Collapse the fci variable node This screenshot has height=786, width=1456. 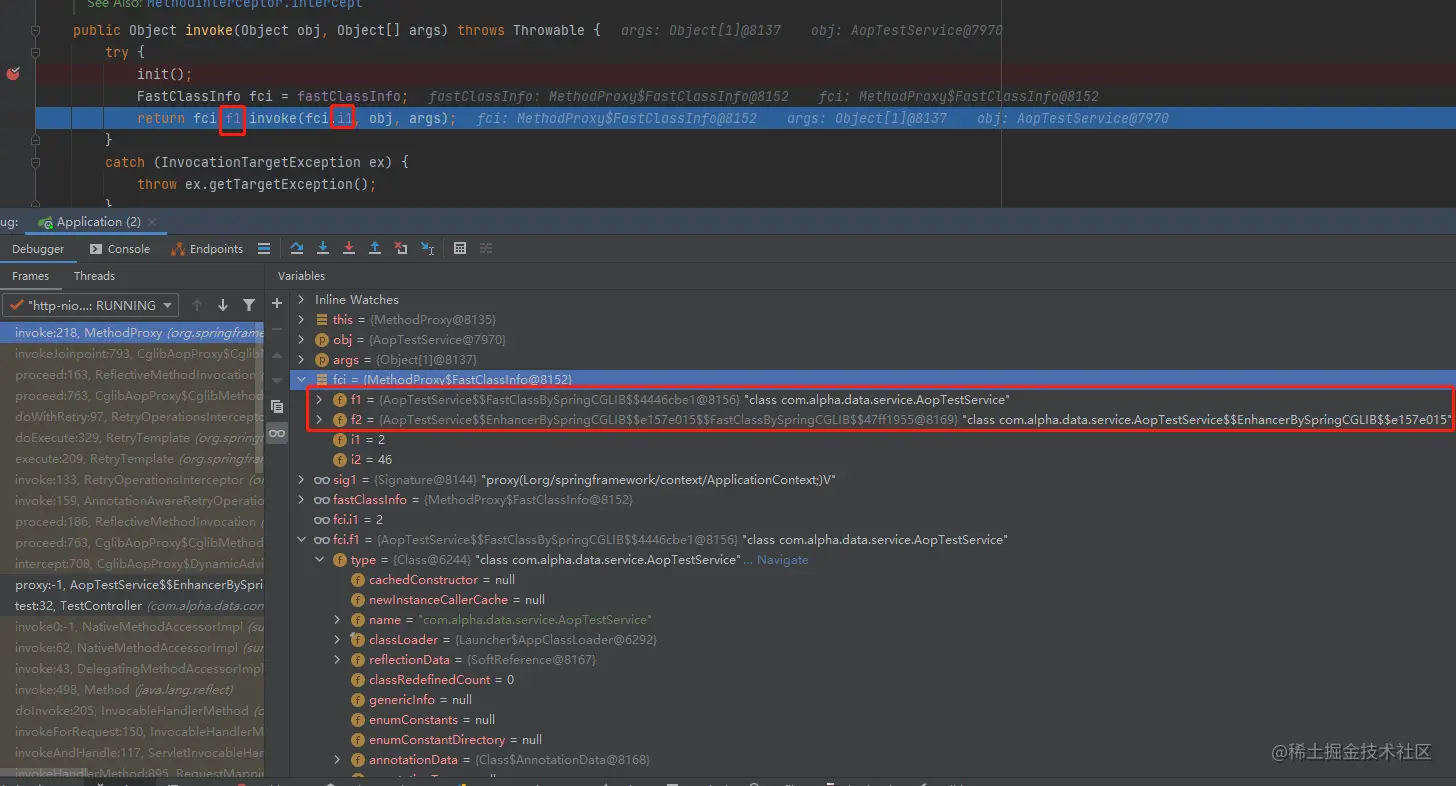point(302,380)
